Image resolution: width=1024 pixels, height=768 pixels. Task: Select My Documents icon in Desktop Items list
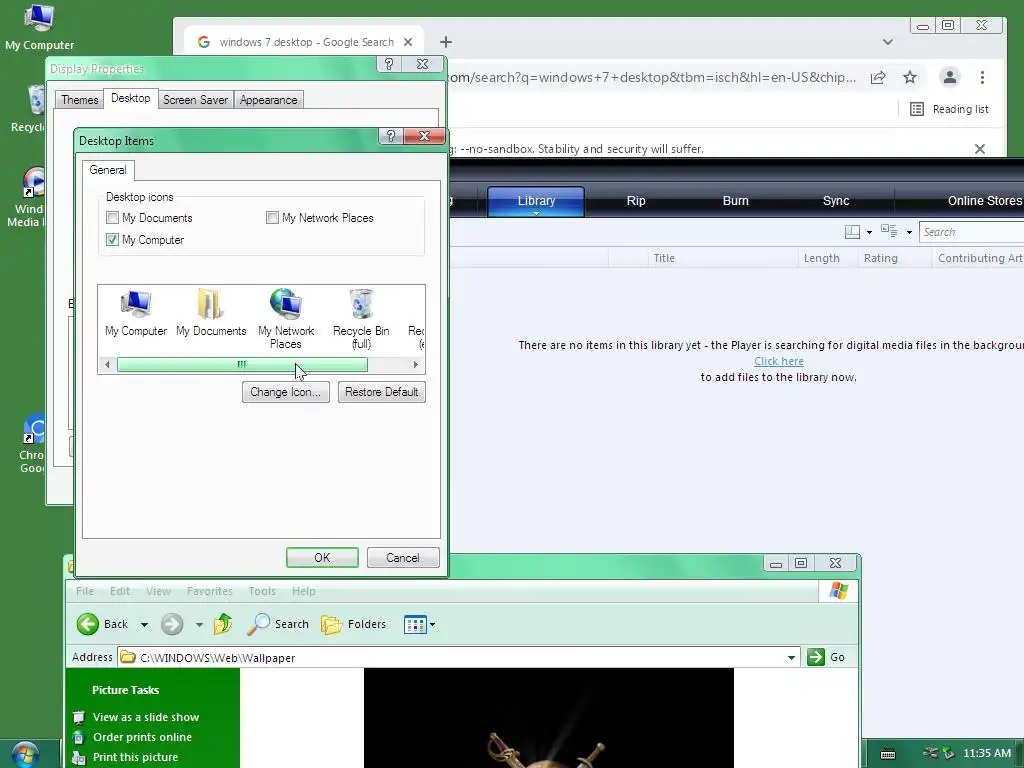211,313
